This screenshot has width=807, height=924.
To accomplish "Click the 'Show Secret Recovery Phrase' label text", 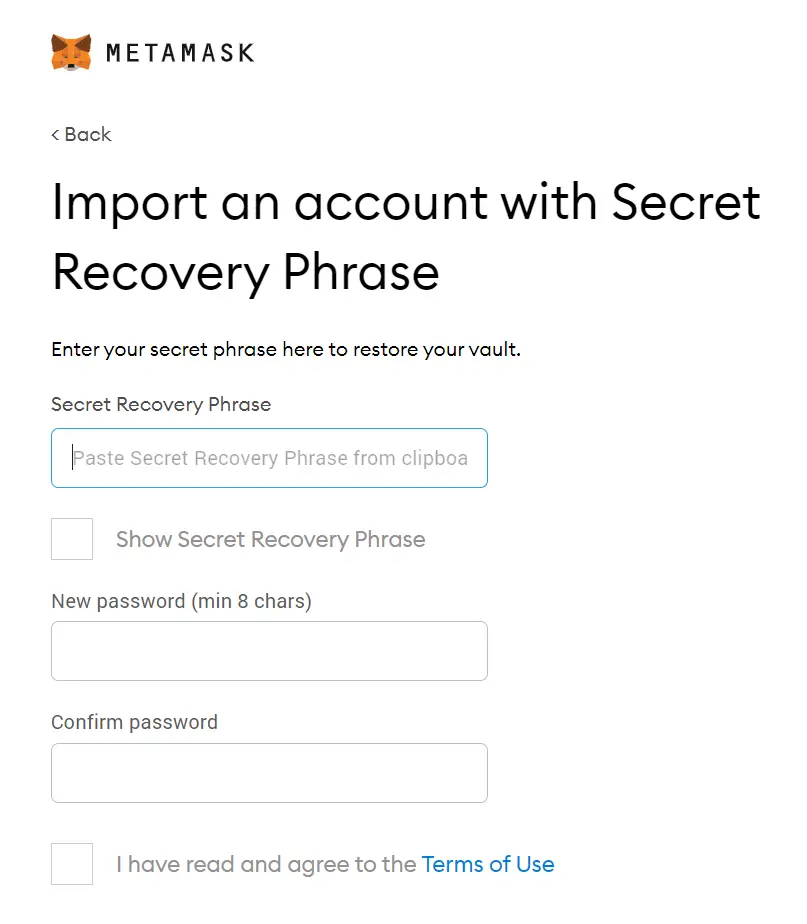I will (x=271, y=539).
